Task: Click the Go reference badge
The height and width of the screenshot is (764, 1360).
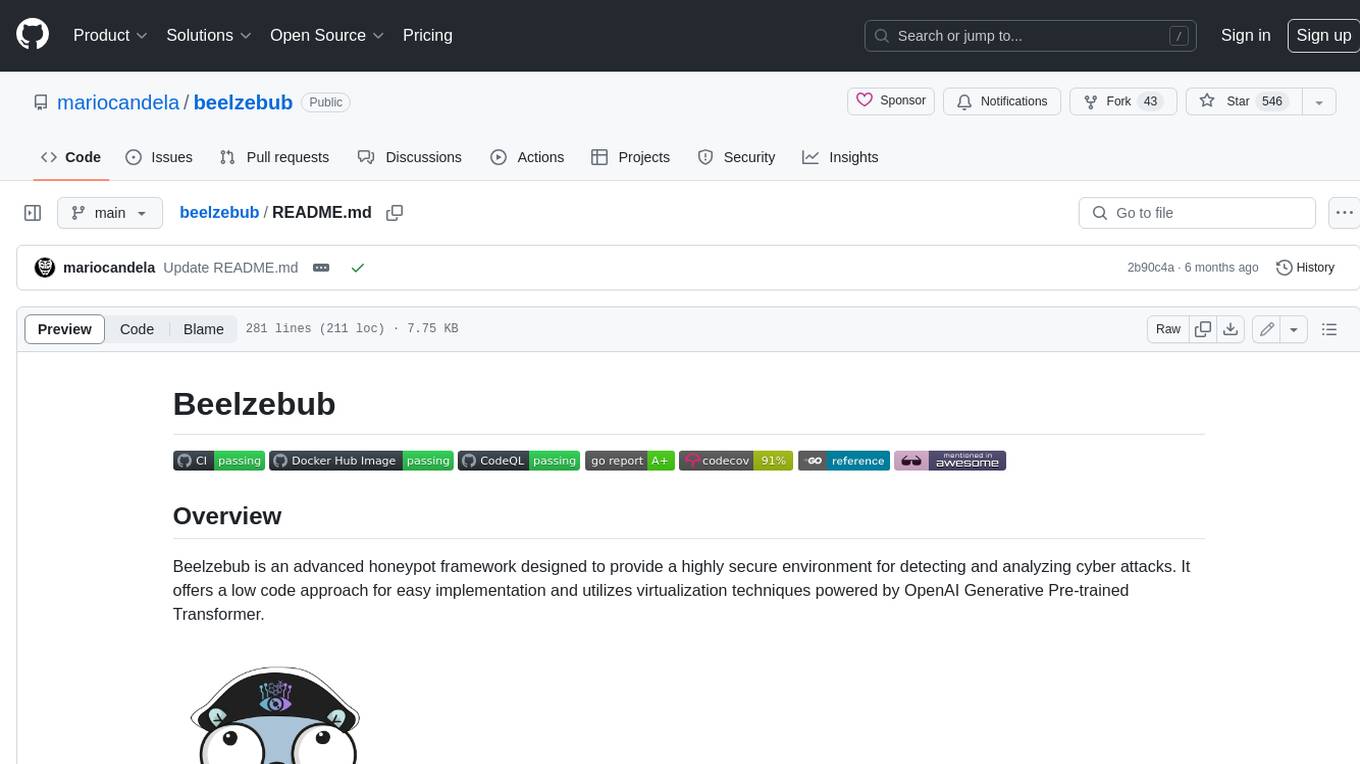Action: [x=843, y=461]
